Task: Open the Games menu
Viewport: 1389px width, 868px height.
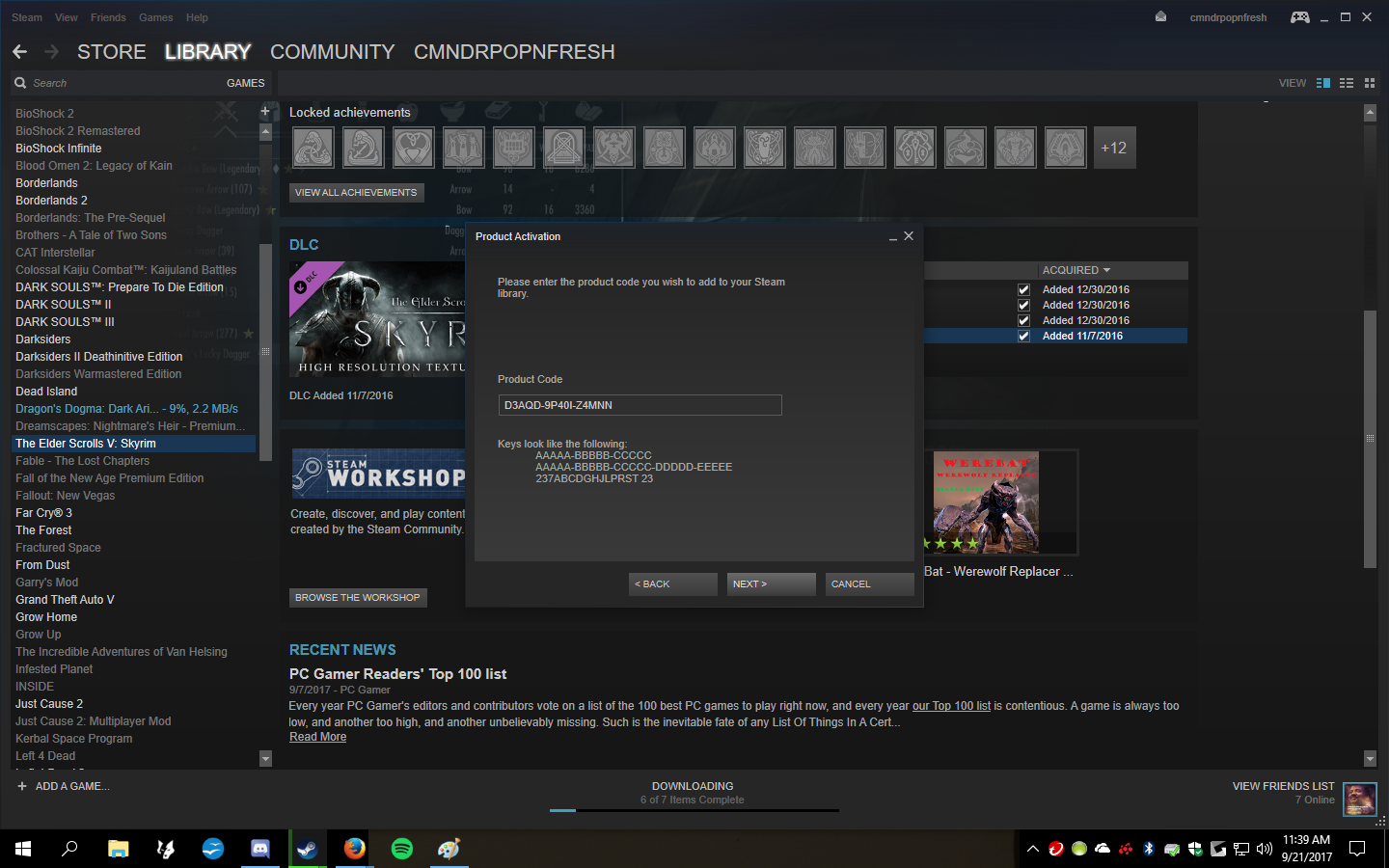Action: click(x=156, y=17)
